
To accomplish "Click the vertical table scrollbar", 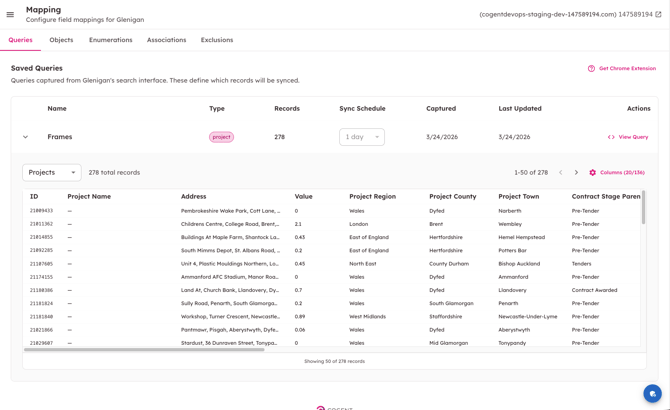I will point(644,208).
